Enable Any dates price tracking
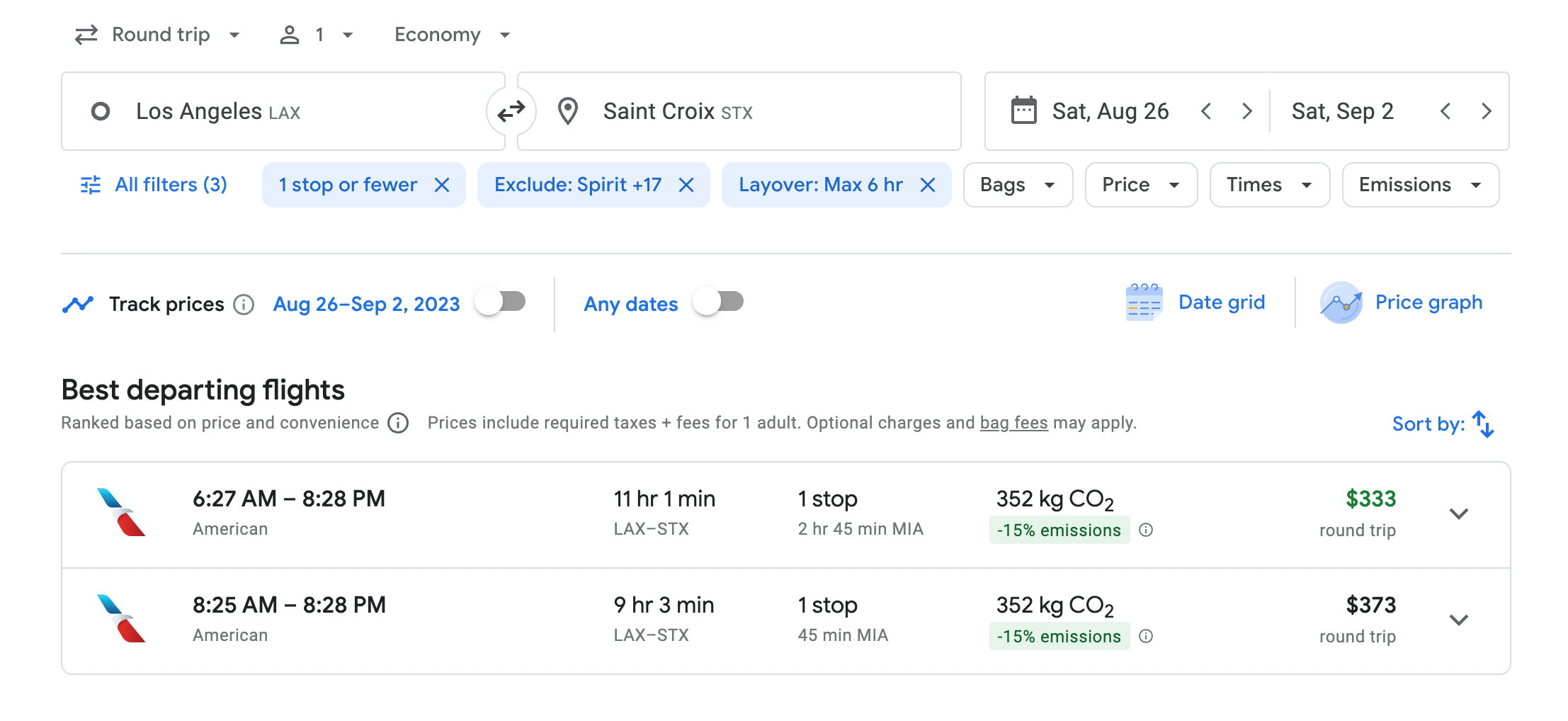The image size is (1568, 721). (x=718, y=302)
